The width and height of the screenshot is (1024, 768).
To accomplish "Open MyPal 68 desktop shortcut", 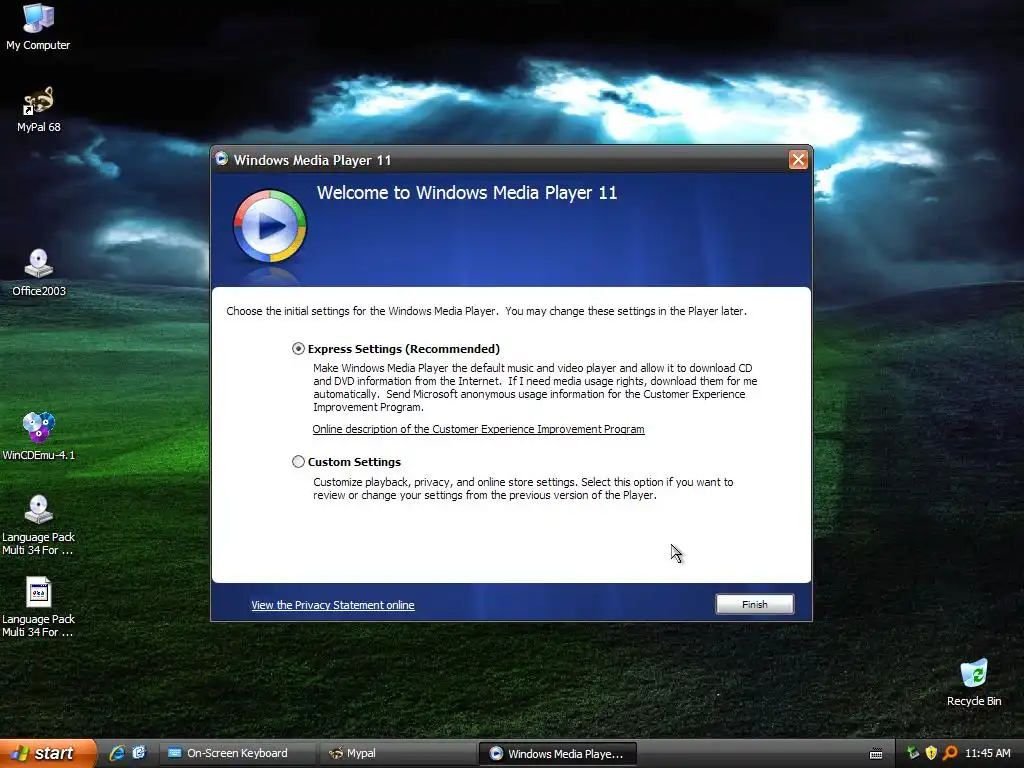I will tap(39, 109).
